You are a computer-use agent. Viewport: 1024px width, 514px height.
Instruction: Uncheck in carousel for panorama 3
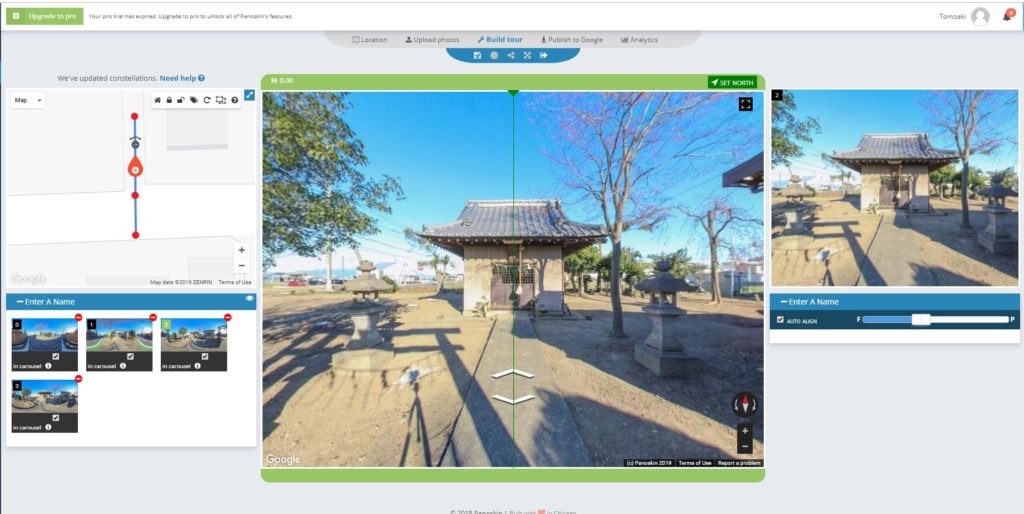(x=56, y=418)
